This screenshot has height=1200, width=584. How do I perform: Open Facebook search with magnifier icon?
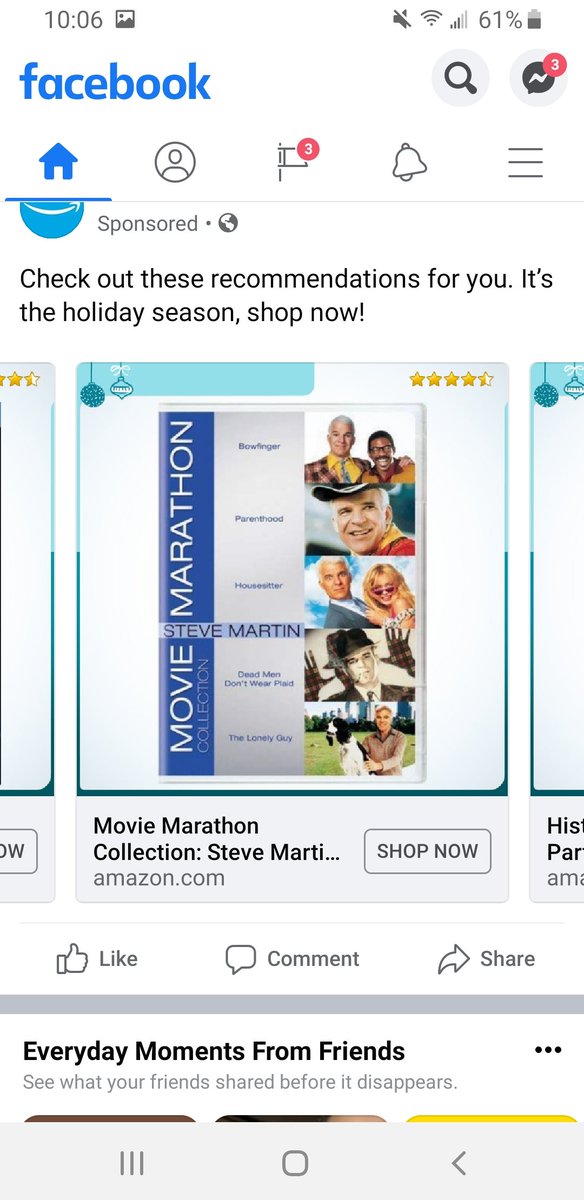pos(460,78)
